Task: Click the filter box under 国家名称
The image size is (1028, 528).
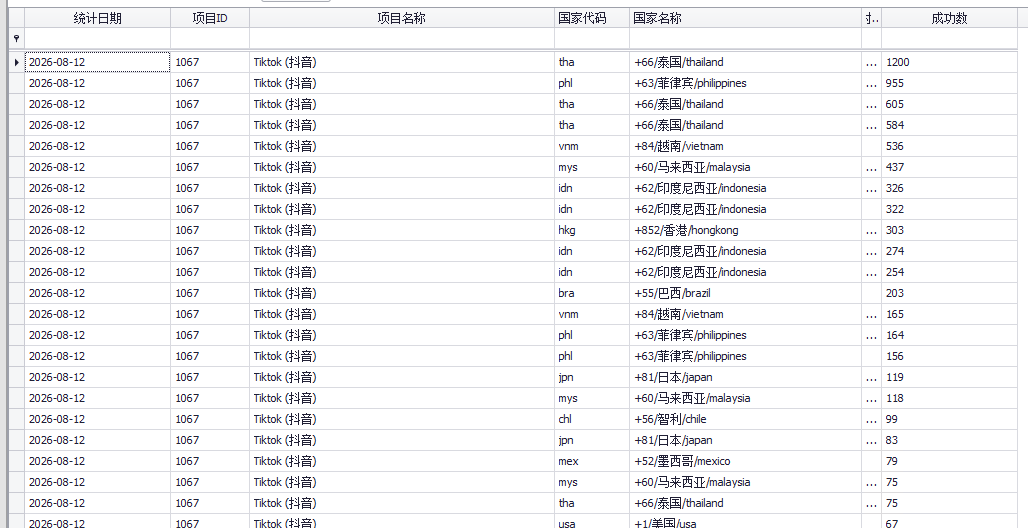Action: pos(745,39)
